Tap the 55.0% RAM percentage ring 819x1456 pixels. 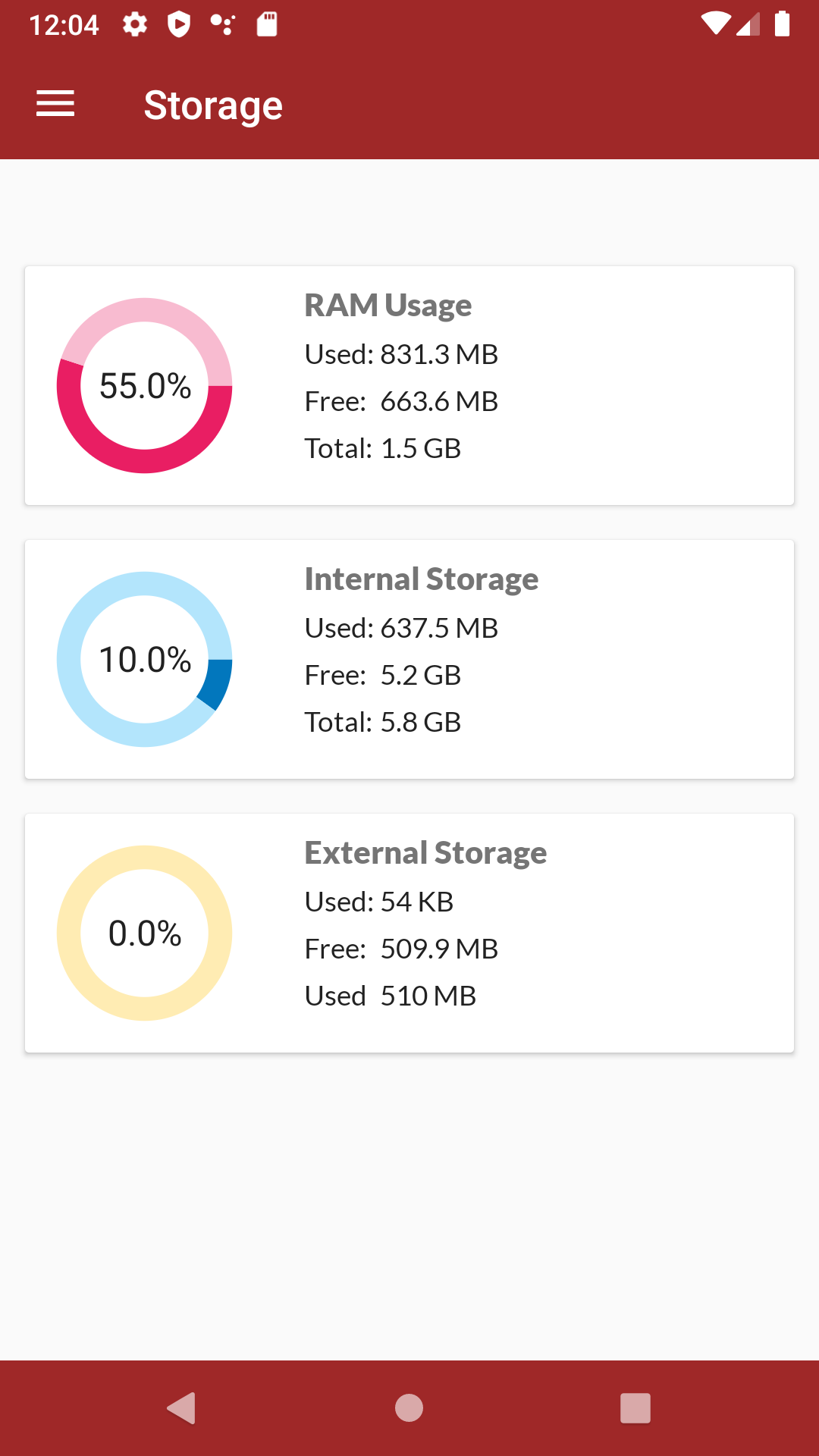[144, 387]
